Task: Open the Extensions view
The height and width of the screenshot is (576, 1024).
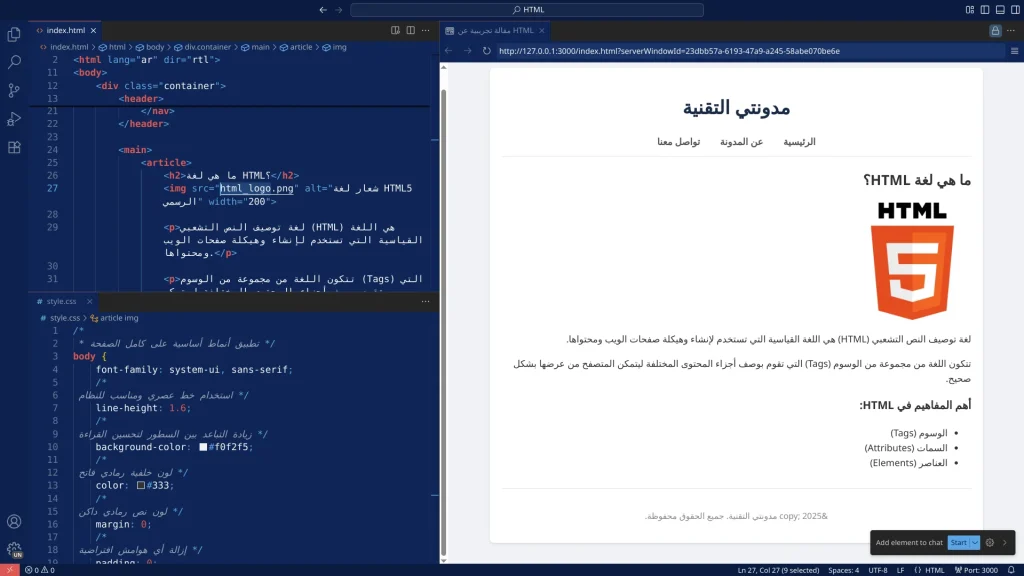Action: pos(14,148)
